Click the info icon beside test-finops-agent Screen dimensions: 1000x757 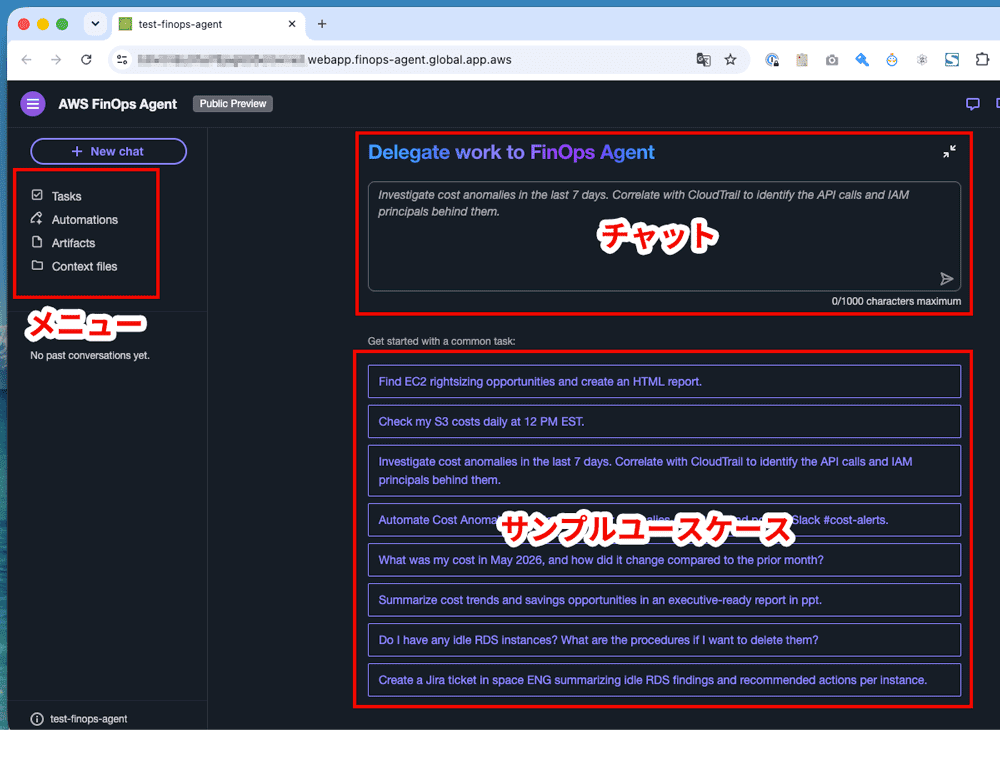(37, 719)
